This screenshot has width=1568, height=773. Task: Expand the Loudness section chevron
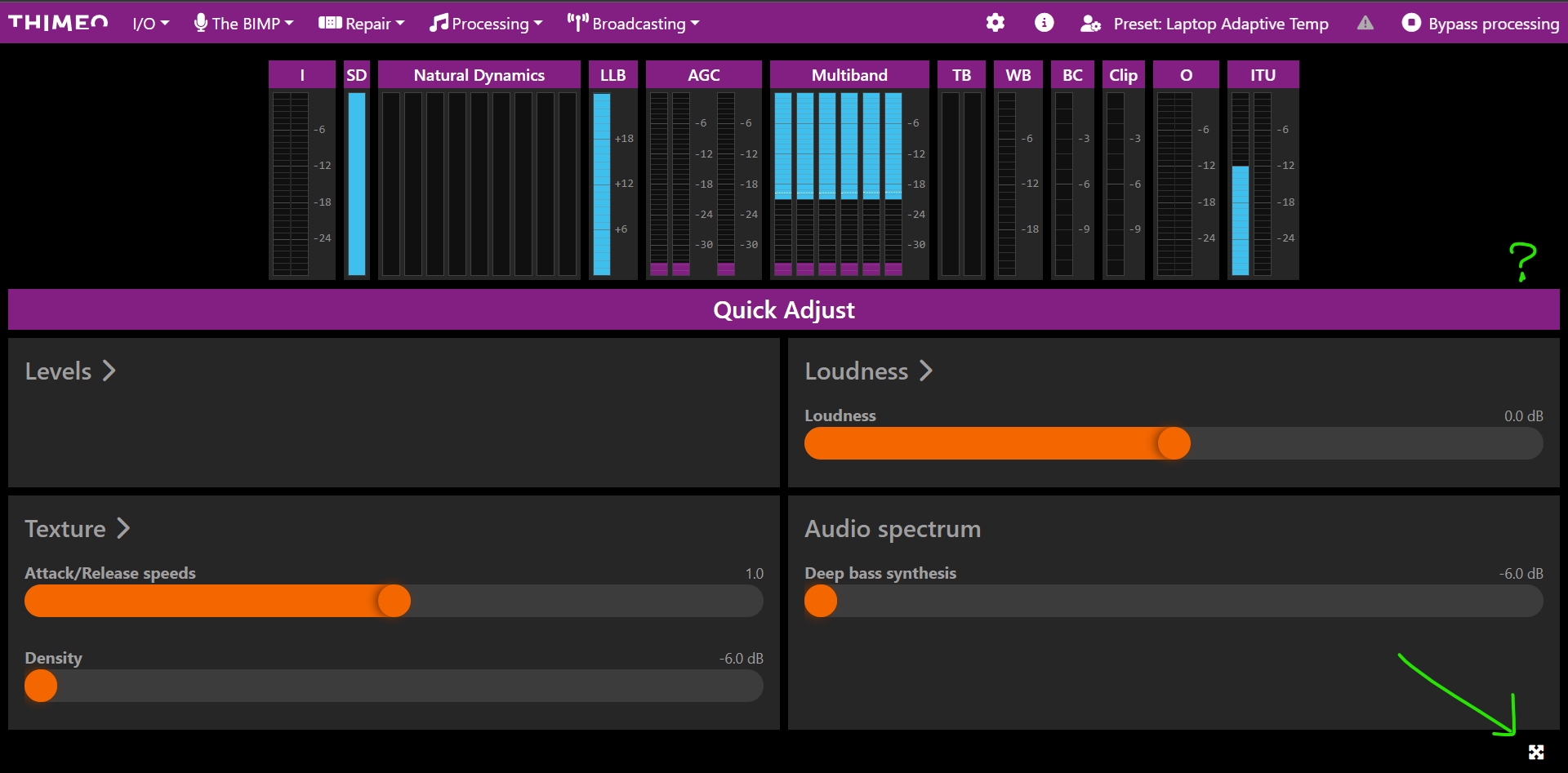pyautogui.click(x=925, y=371)
